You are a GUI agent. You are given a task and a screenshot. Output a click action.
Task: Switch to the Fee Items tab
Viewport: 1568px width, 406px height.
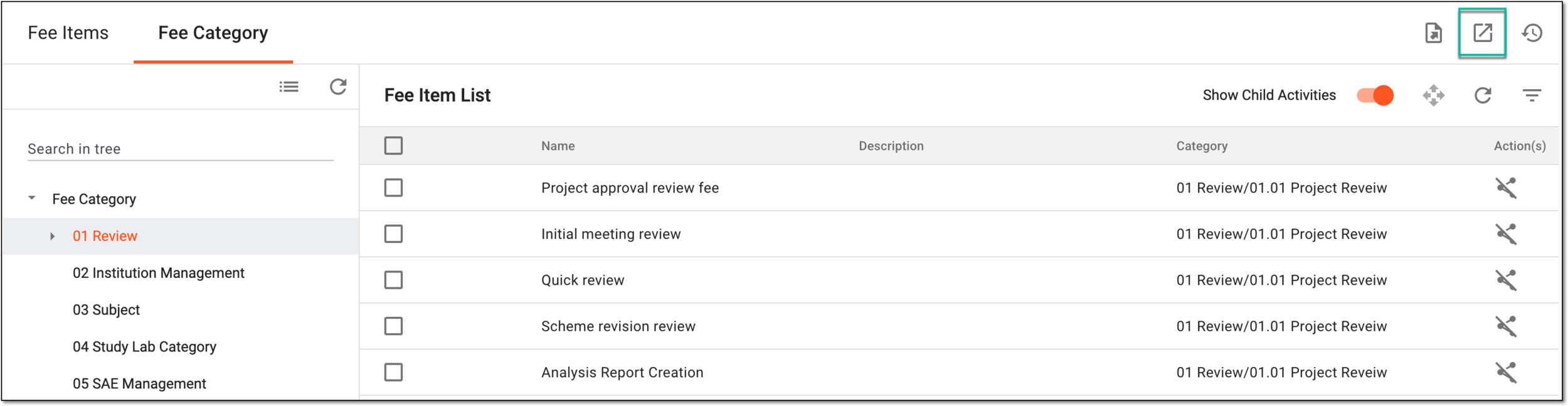point(68,33)
